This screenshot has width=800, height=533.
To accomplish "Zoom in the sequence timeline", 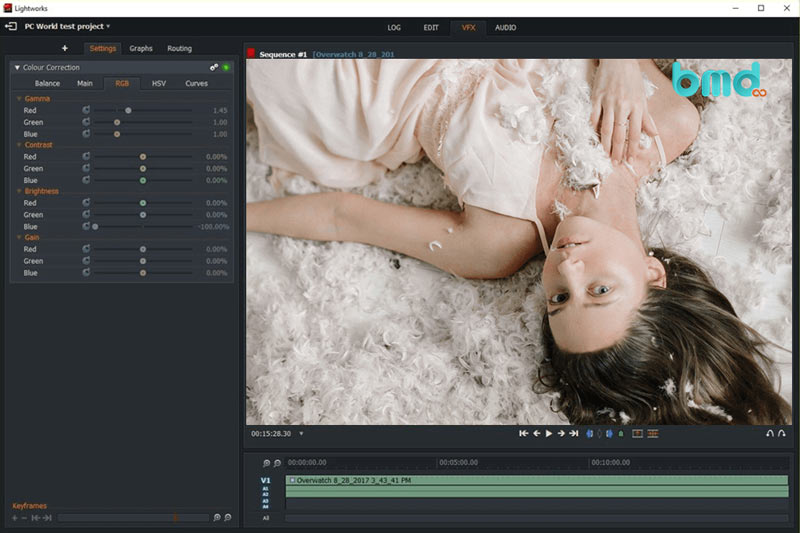I will (266, 463).
